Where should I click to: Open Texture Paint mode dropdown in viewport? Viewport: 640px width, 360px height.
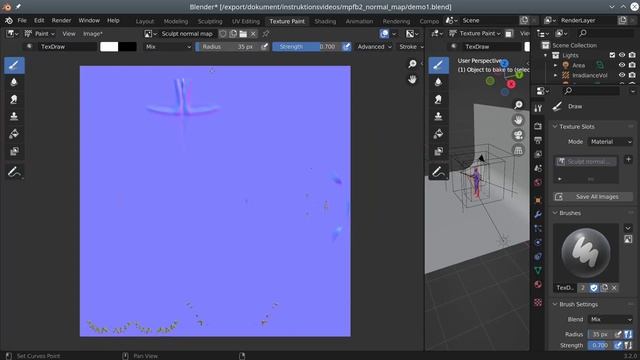tap(476, 33)
